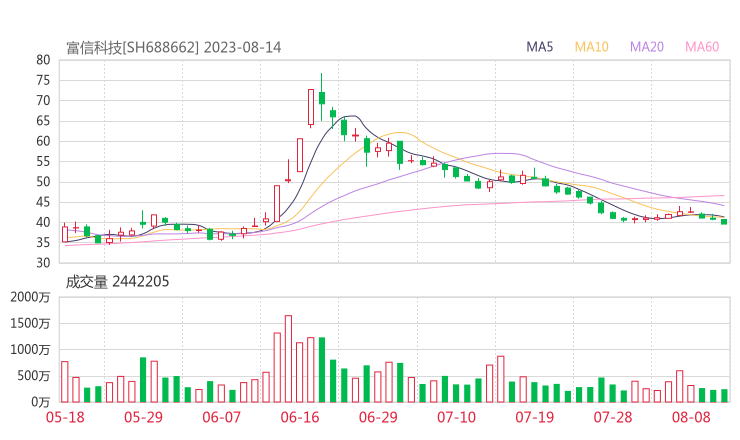Click the tall red candlestick peaking near 73
This screenshot has height=440, width=740.
tap(311, 108)
